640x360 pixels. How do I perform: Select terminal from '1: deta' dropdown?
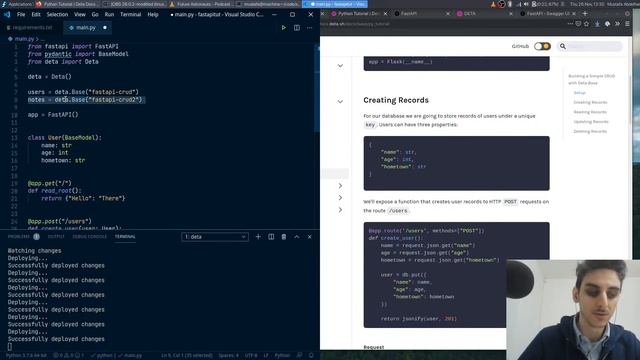pyautogui.click(x=215, y=237)
